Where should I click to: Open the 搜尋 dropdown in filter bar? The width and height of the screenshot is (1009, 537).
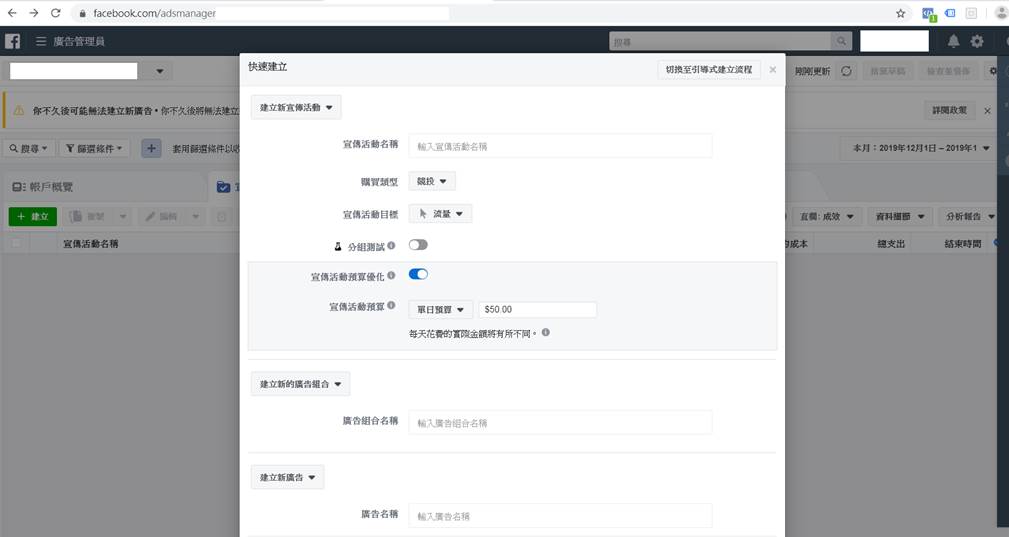29,149
